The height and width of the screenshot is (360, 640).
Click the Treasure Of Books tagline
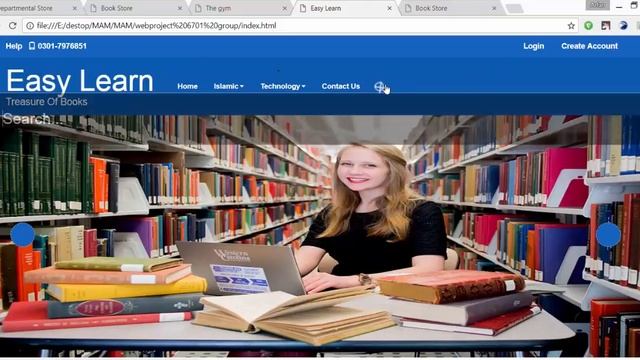tap(47, 102)
